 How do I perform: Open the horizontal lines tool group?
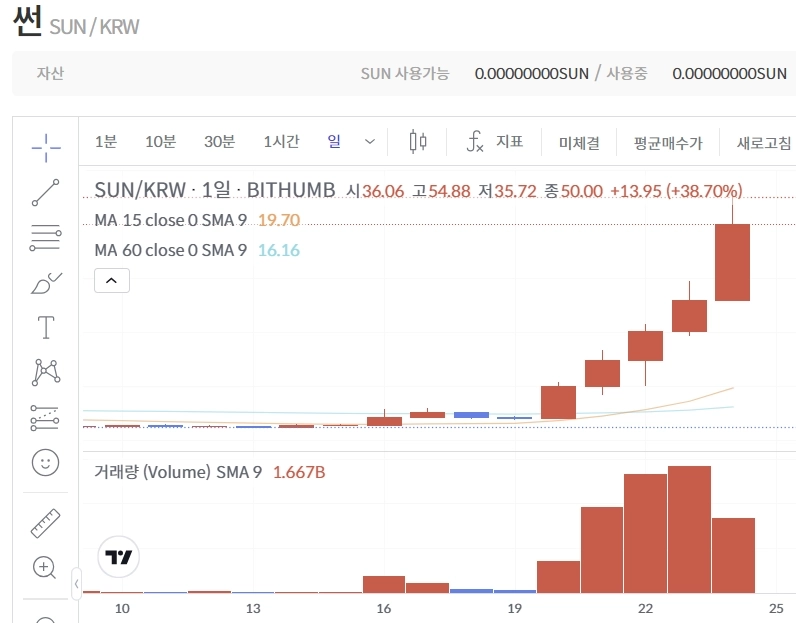[x=46, y=238]
